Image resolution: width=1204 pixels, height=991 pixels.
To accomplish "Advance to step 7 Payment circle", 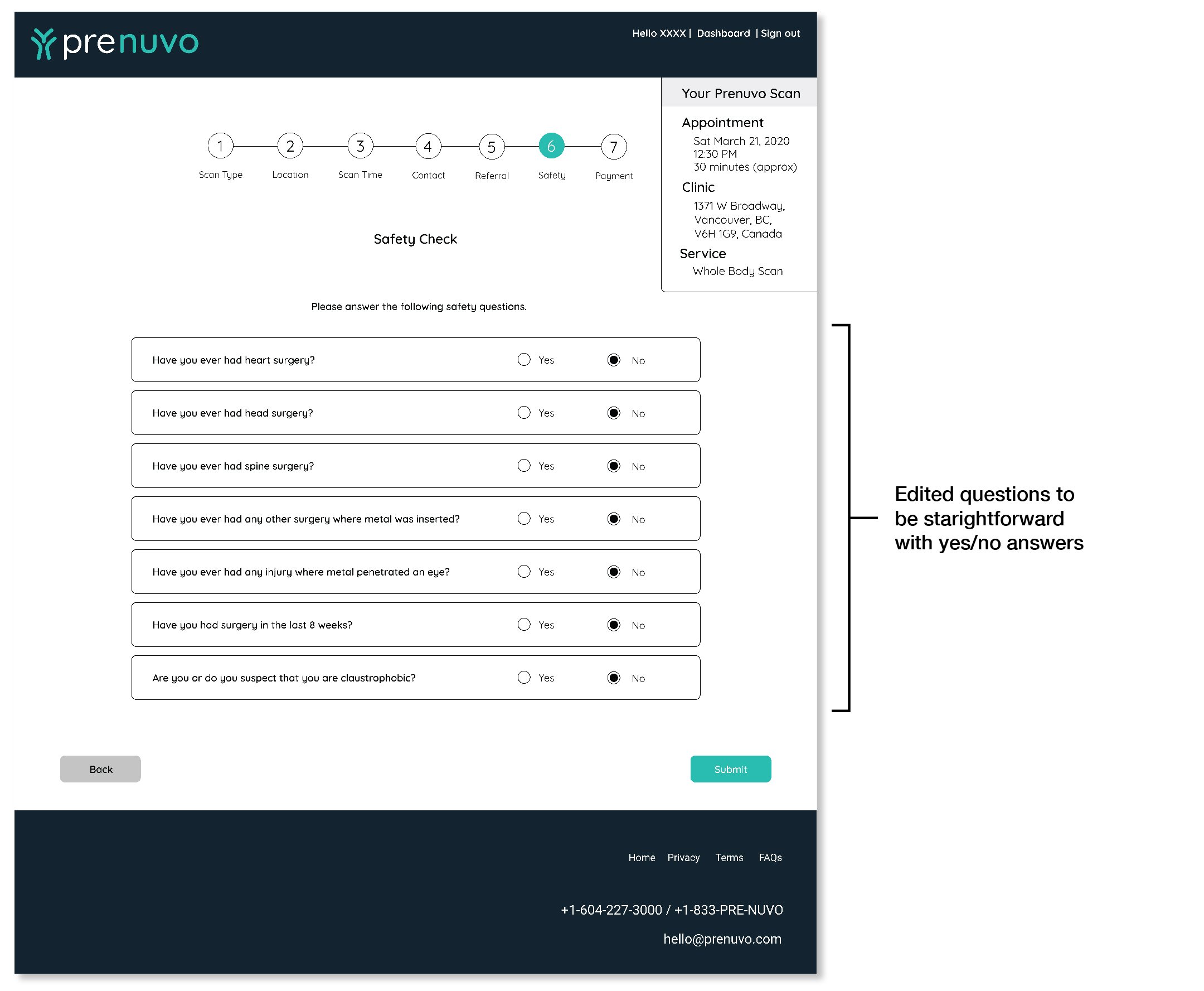I will [613, 147].
